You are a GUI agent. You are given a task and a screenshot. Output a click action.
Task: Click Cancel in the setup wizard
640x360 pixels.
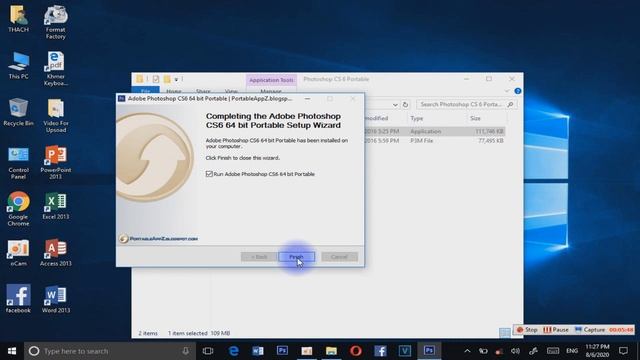[x=339, y=257]
